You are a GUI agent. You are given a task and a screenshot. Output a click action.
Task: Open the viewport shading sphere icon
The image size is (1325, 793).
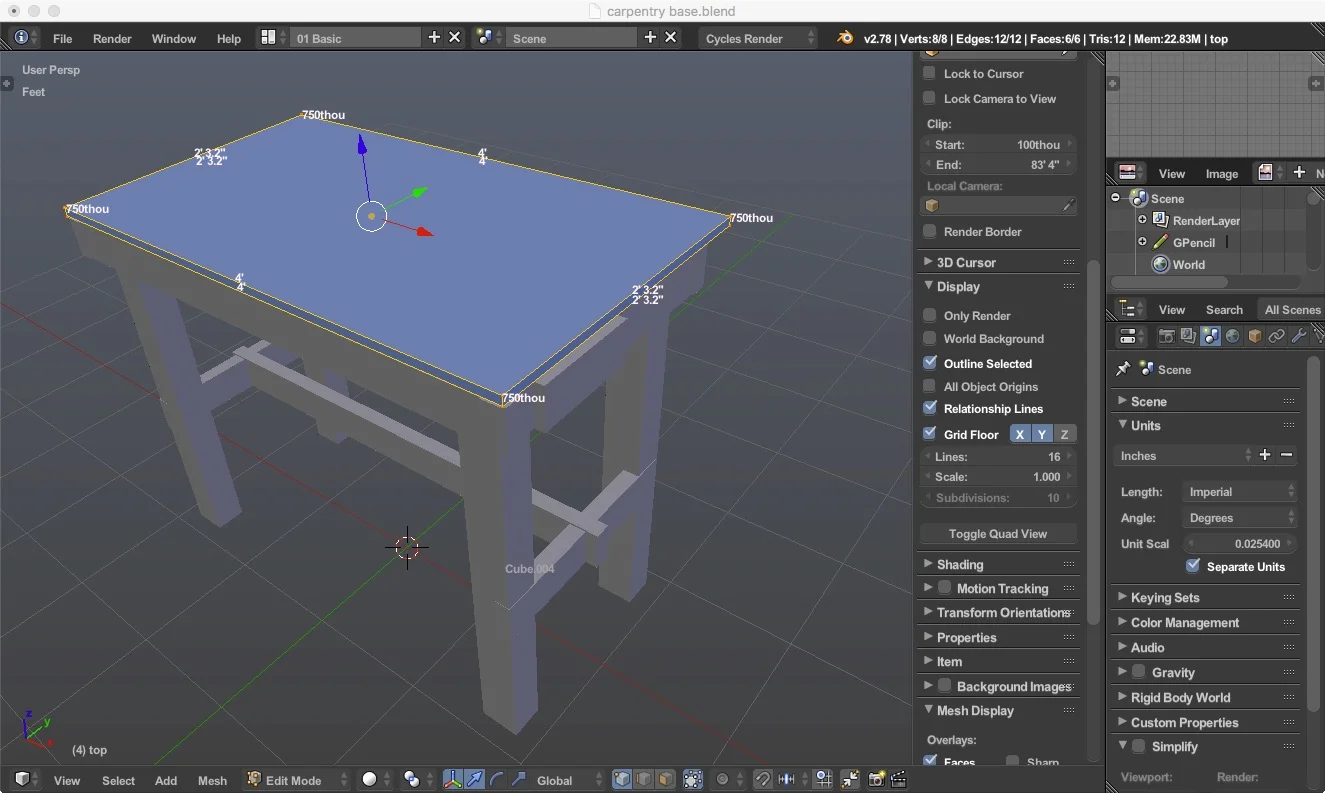tap(371, 780)
